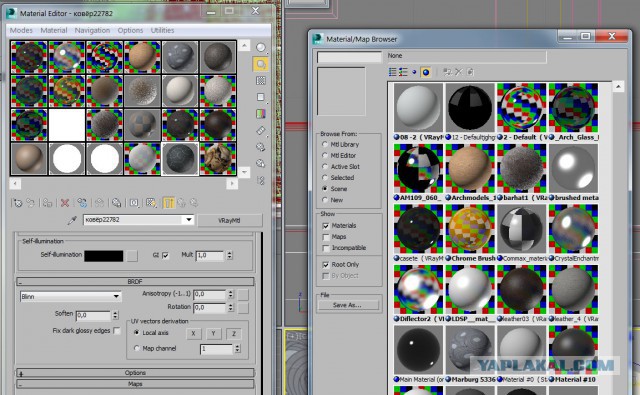640x395 pixels.
Task: Open the Material/Map Navigator icon
Action: [x=261, y=180]
